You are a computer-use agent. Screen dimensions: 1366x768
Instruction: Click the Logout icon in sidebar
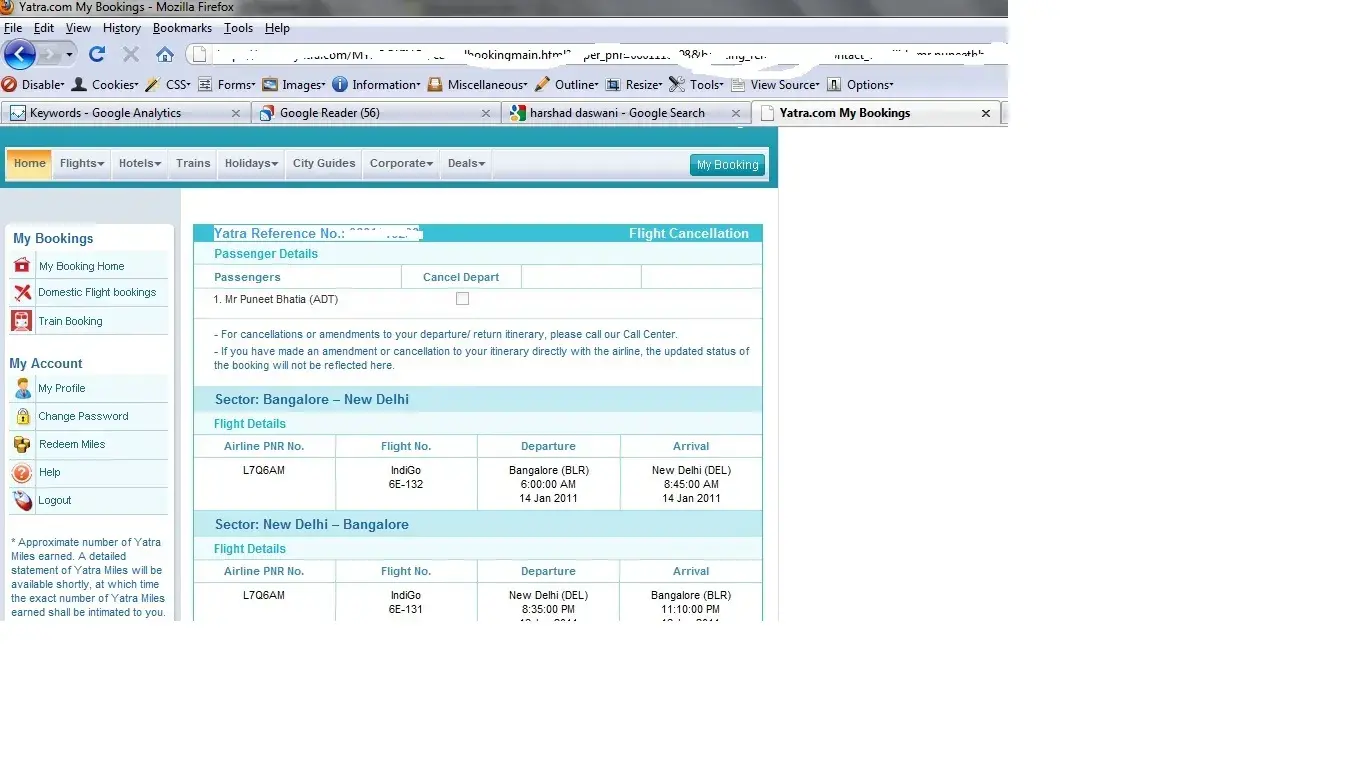pos(22,500)
